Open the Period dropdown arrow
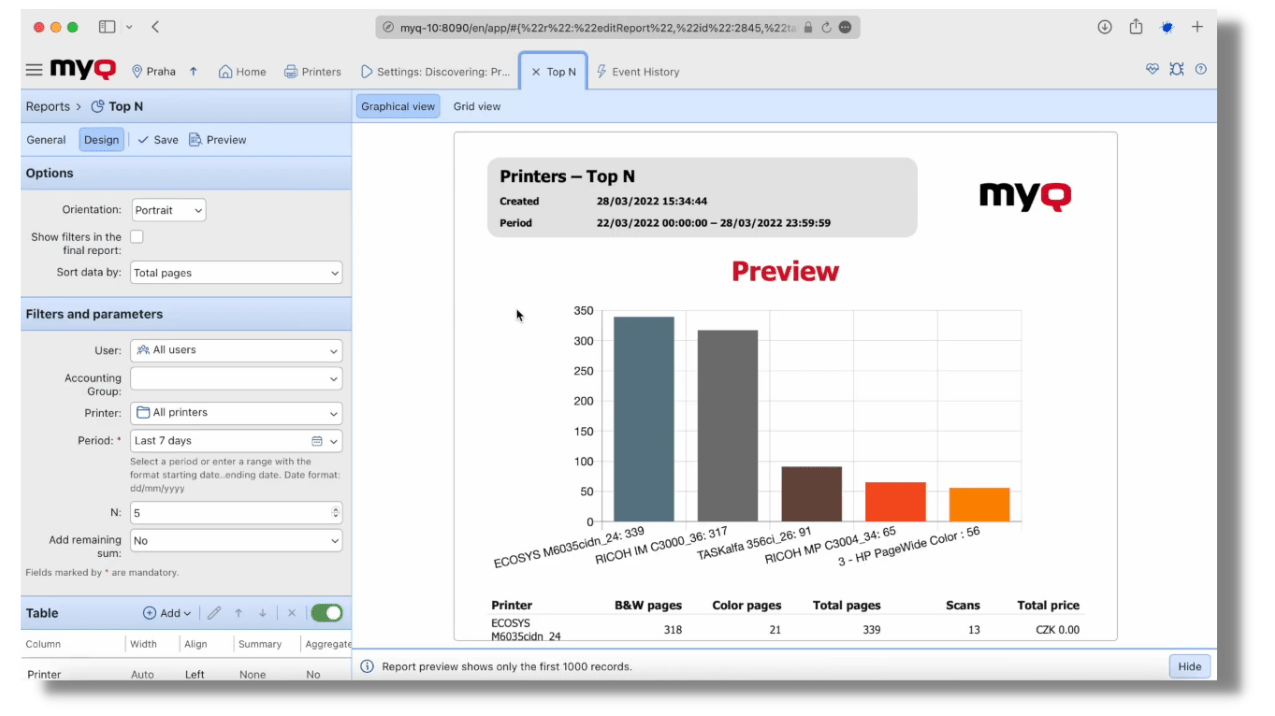1275x716 pixels. pyautogui.click(x=334, y=441)
